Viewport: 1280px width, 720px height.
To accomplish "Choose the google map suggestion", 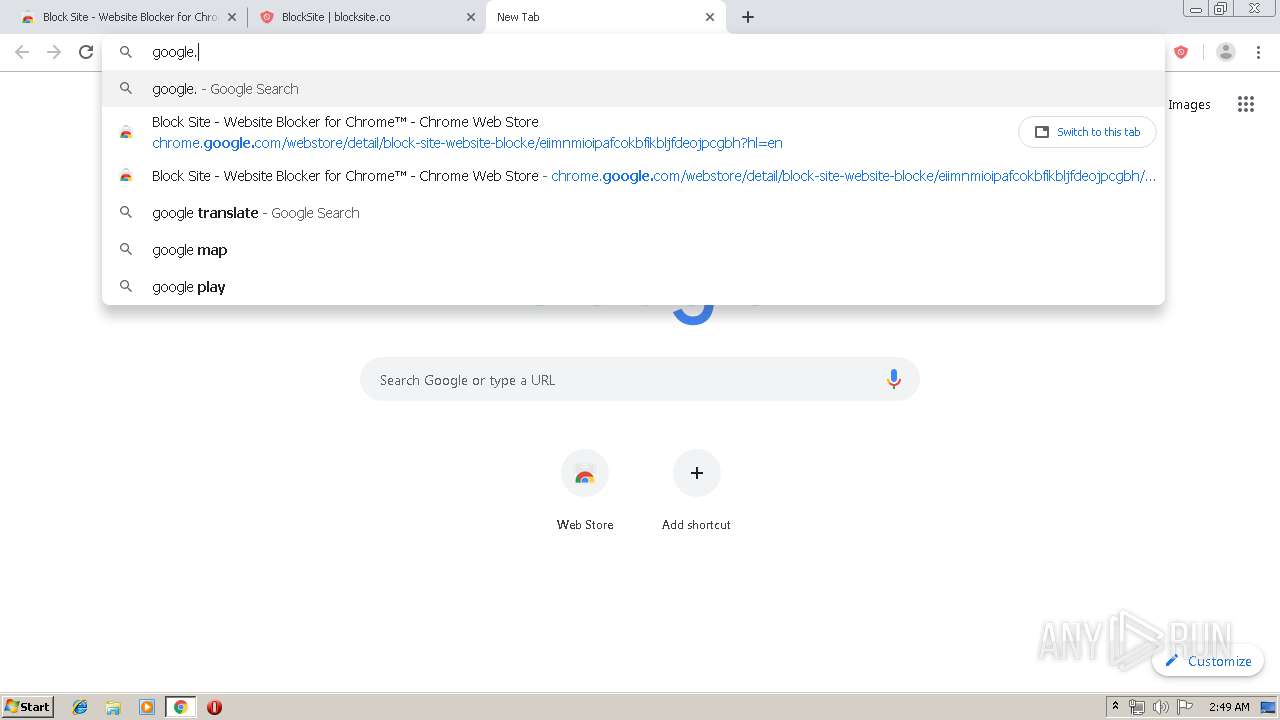I will click(x=633, y=250).
